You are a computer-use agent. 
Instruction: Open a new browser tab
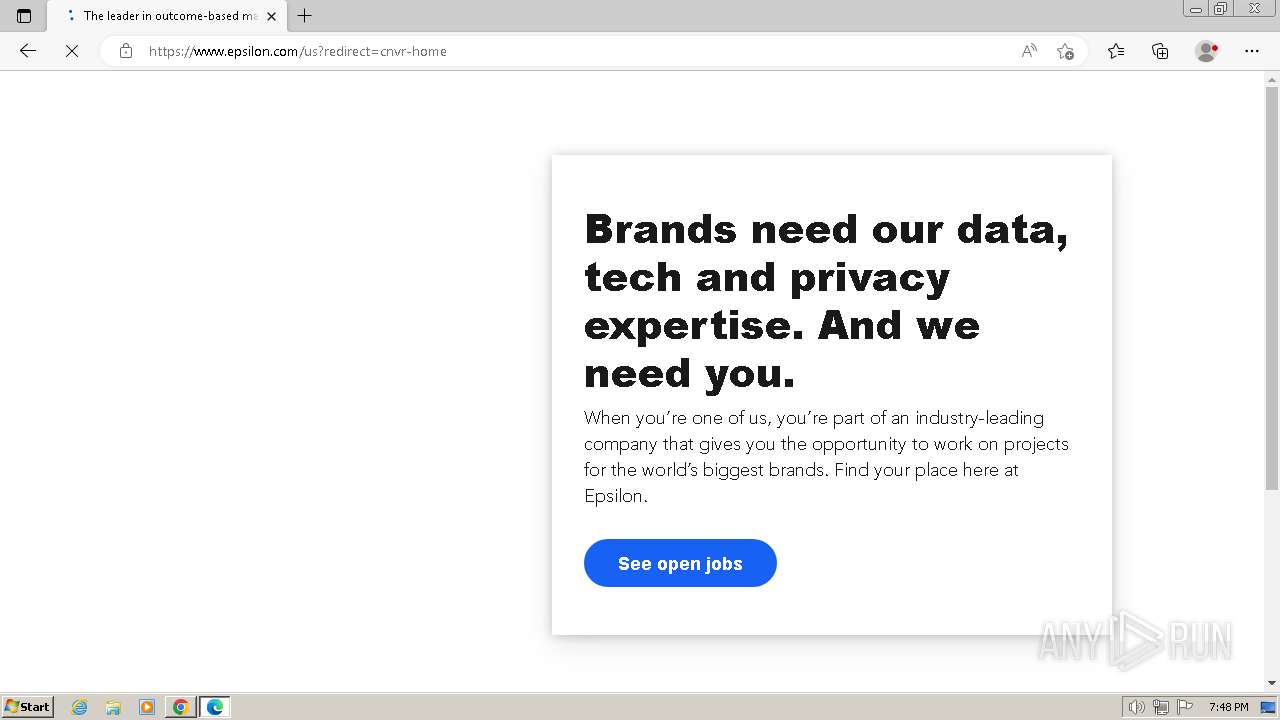coord(305,16)
